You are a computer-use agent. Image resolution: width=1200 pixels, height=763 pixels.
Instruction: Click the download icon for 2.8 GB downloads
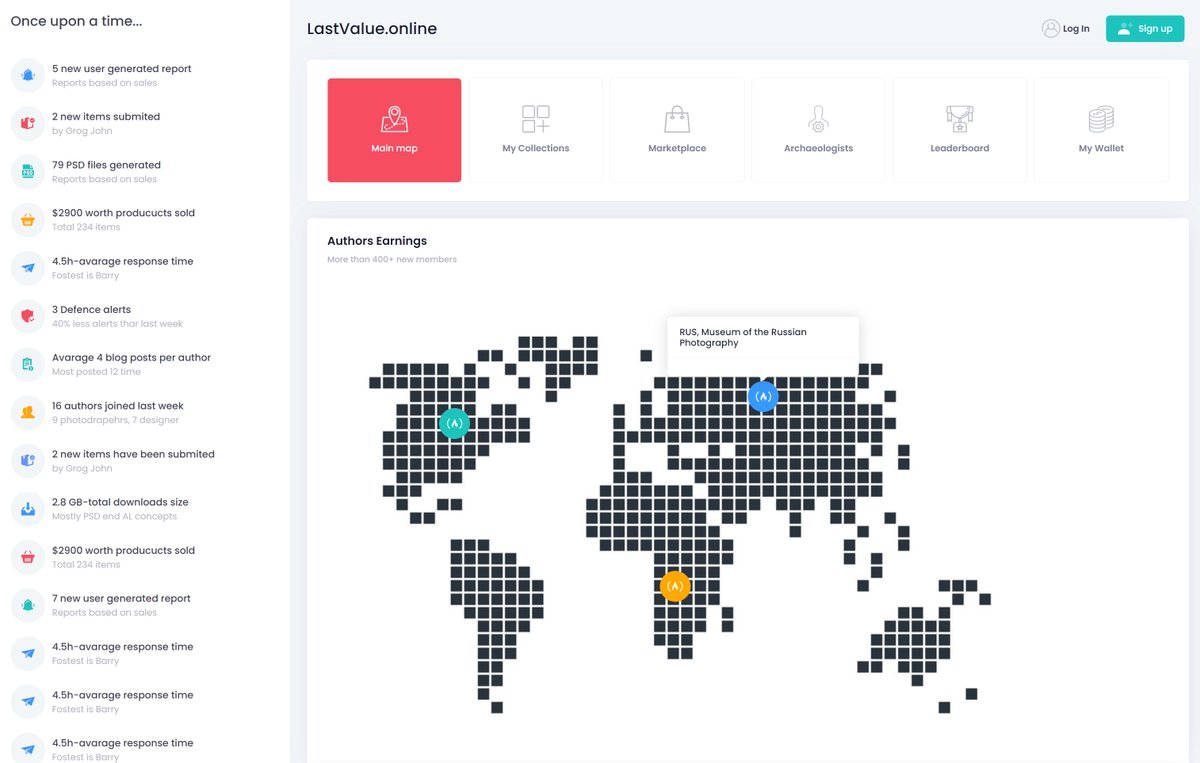point(27,507)
